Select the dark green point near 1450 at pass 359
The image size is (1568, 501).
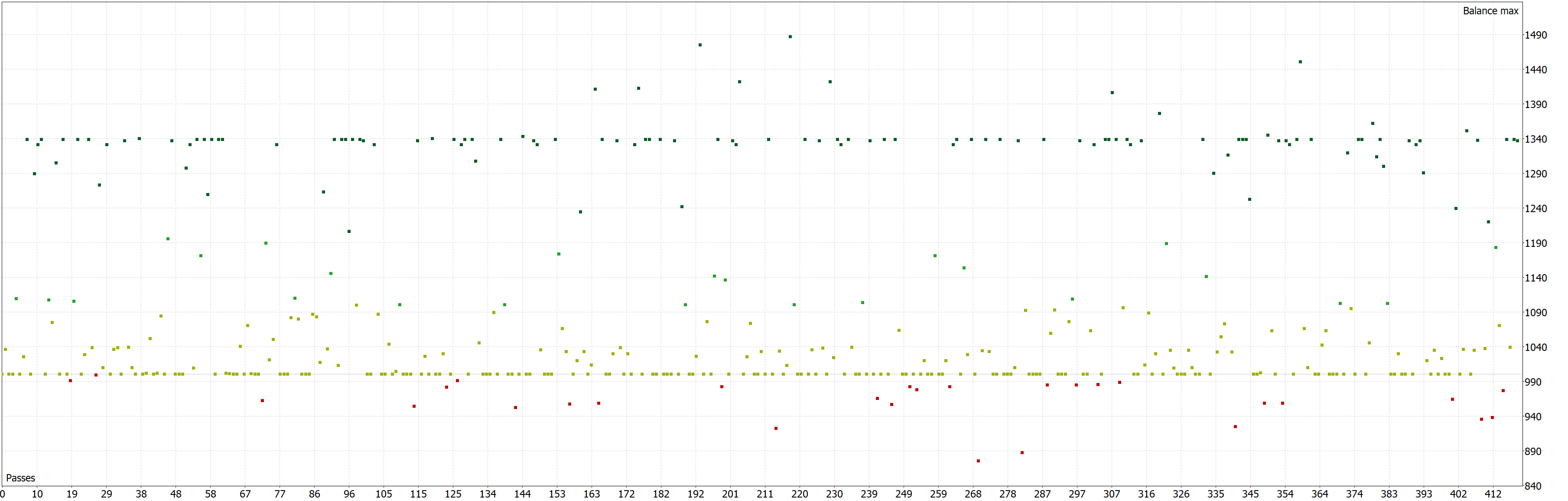coord(1300,62)
